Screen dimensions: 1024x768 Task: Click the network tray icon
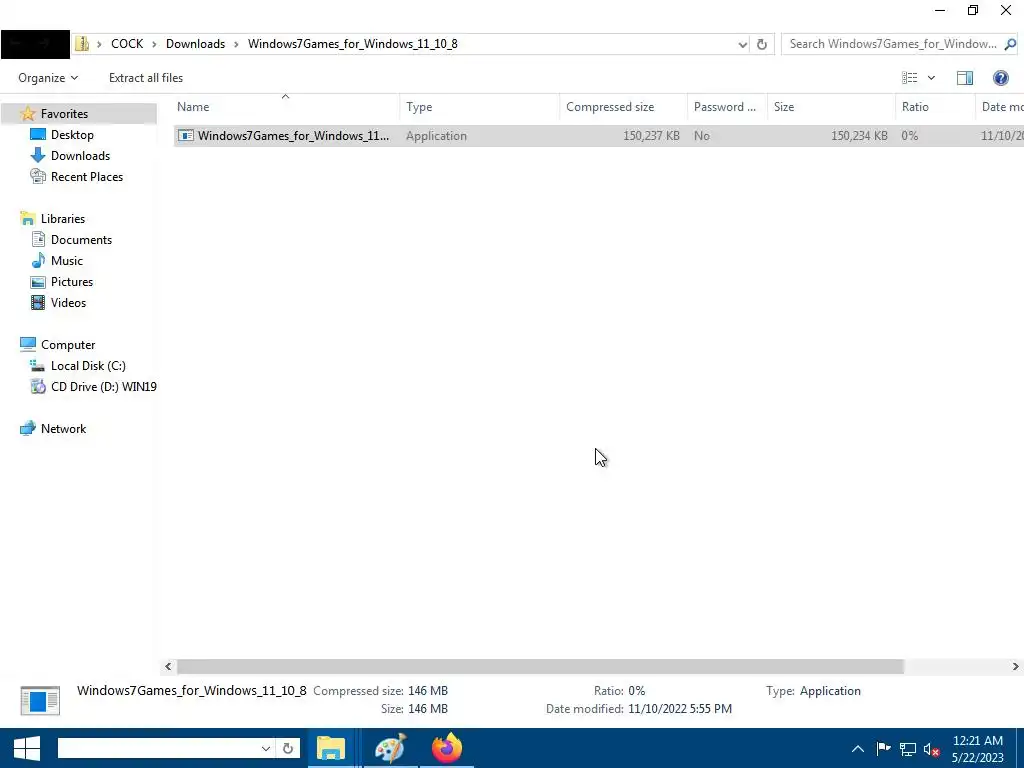pos(908,749)
